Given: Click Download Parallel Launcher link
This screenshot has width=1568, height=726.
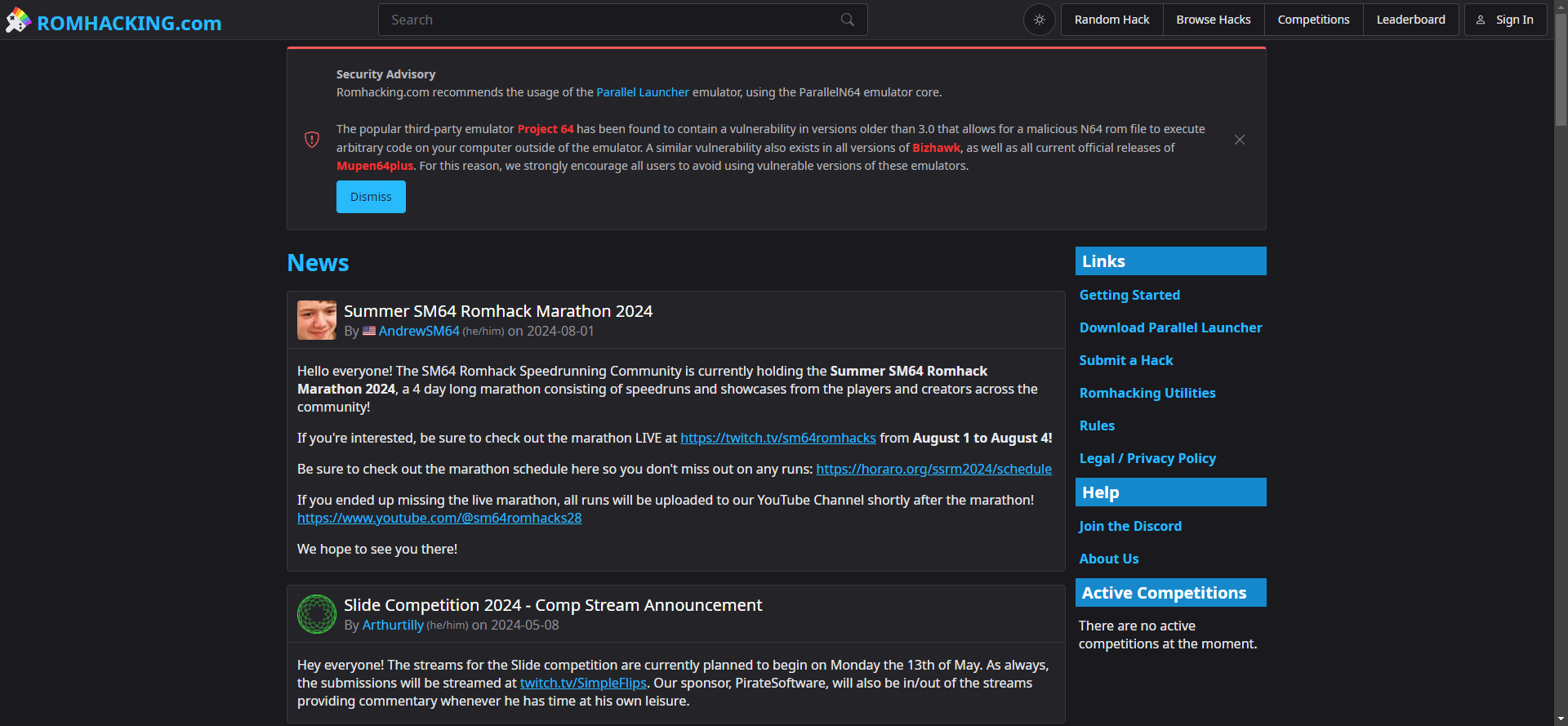Looking at the screenshot, I should (1170, 327).
